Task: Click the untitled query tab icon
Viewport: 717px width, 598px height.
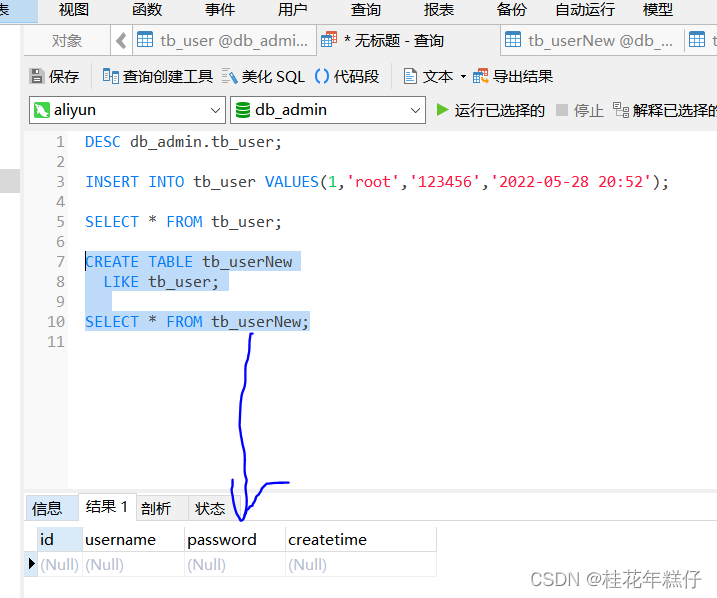Action: tap(329, 40)
